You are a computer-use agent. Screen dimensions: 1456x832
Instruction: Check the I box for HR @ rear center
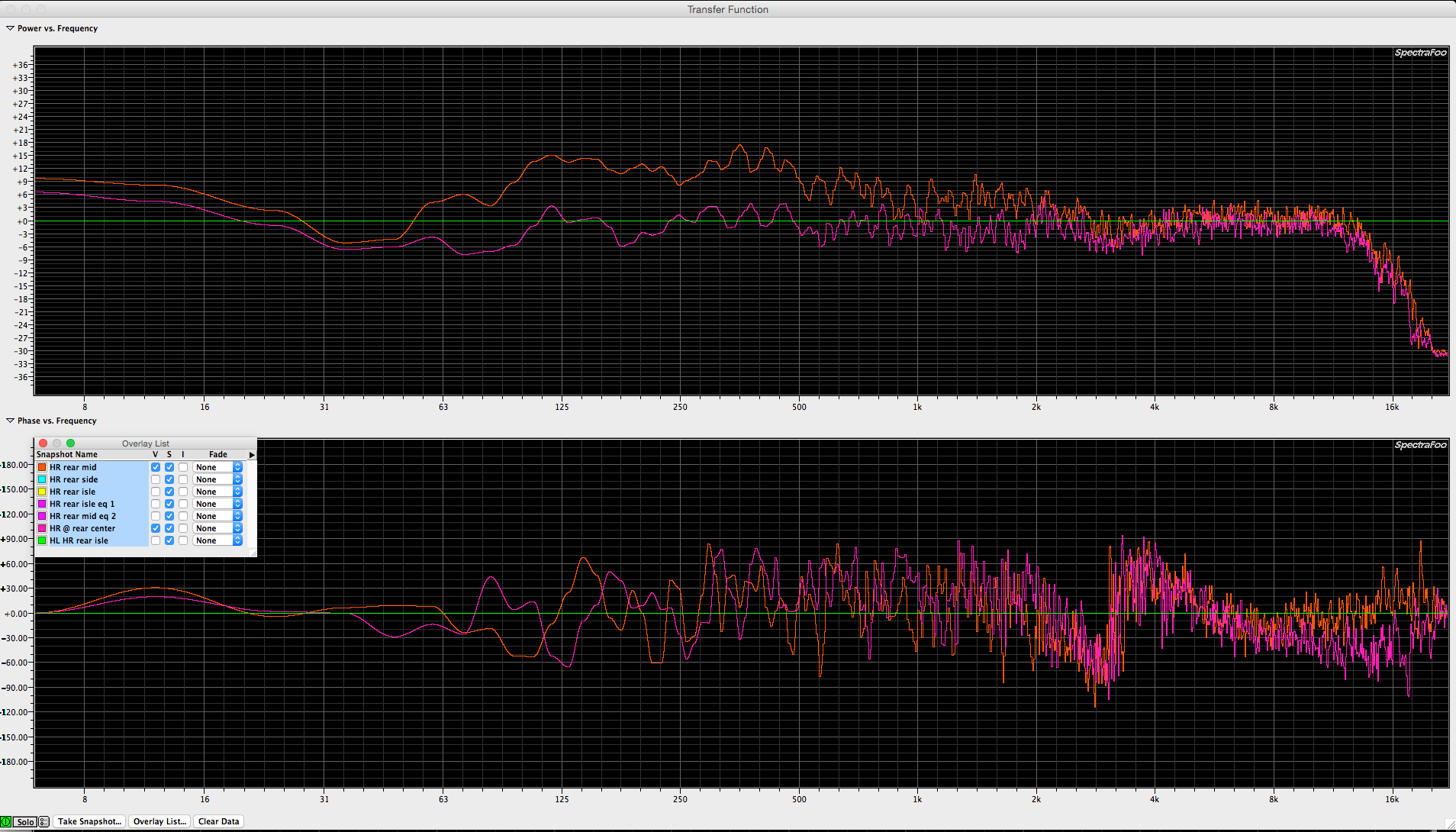(183, 528)
